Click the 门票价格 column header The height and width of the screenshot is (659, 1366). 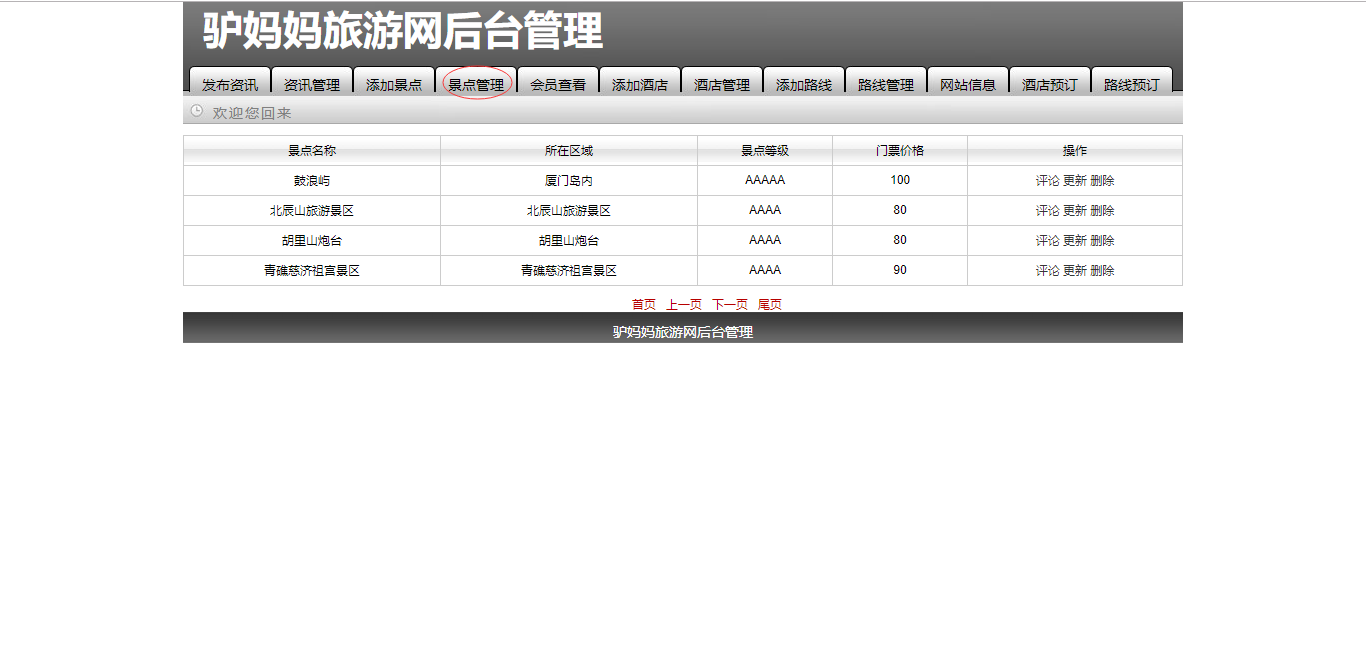[900, 151]
